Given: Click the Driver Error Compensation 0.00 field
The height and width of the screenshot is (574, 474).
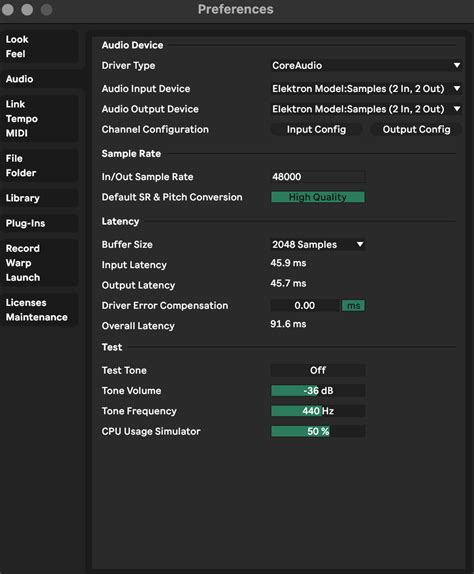Looking at the screenshot, I should click(x=305, y=306).
